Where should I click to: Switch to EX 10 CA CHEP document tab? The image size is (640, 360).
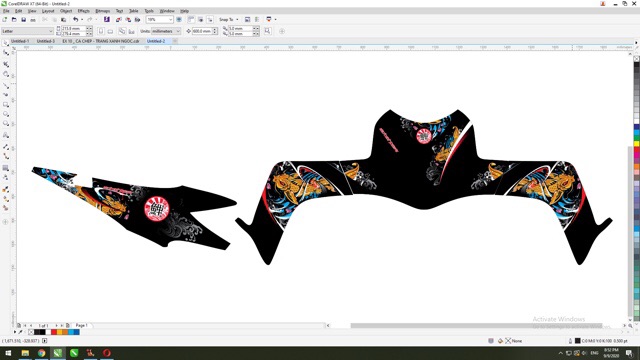pos(101,41)
